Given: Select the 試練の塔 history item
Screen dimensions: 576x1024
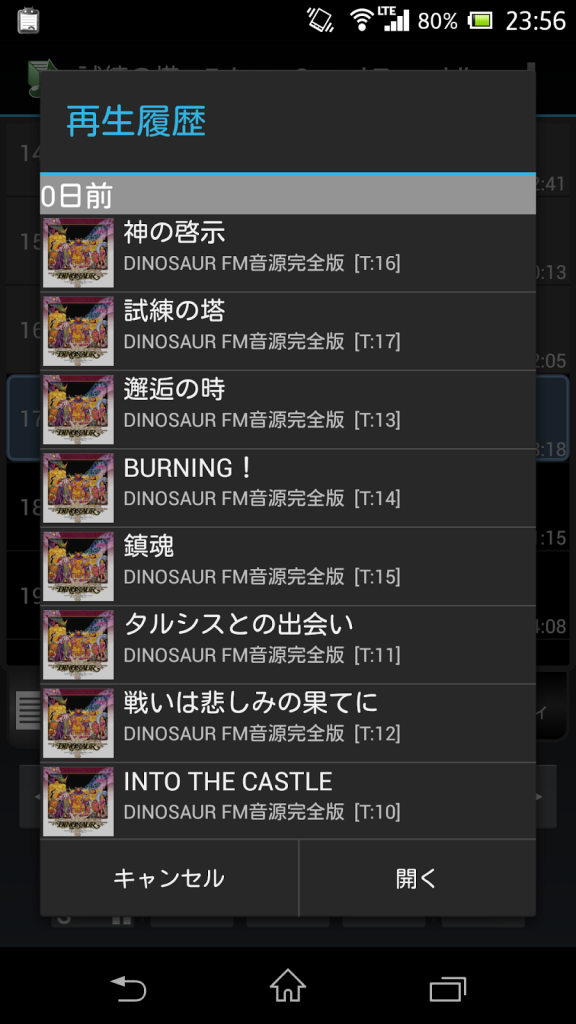Looking at the screenshot, I should point(288,331).
